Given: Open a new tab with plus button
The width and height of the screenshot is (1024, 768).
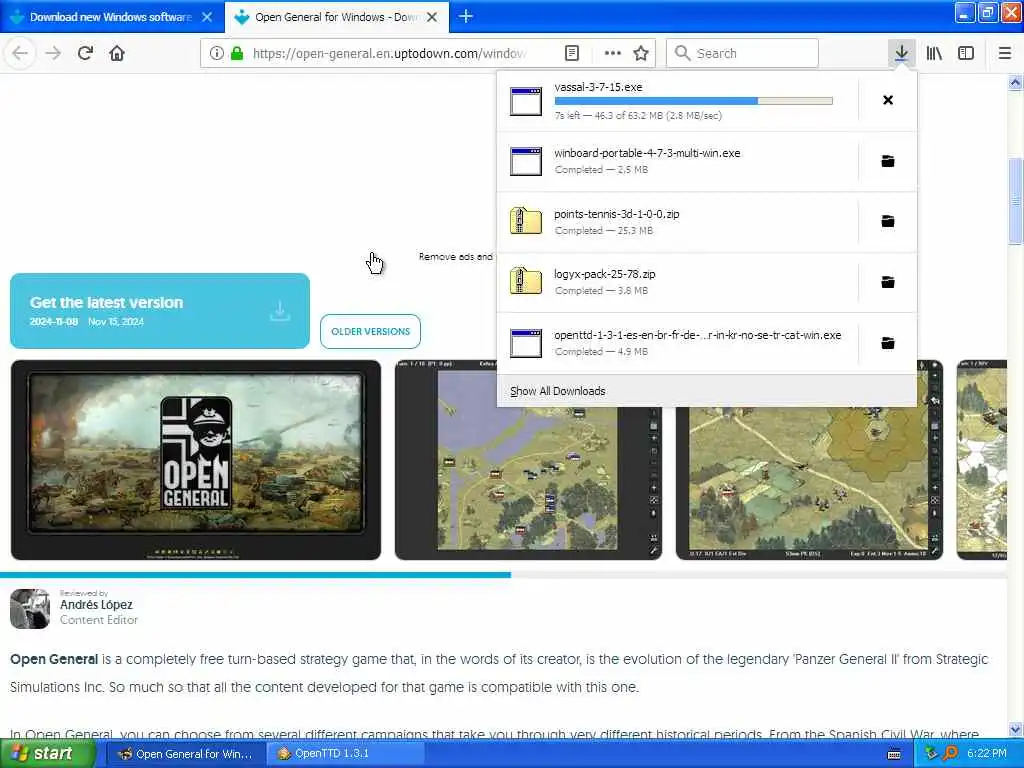Looking at the screenshot, I should (x=466, y=16).
